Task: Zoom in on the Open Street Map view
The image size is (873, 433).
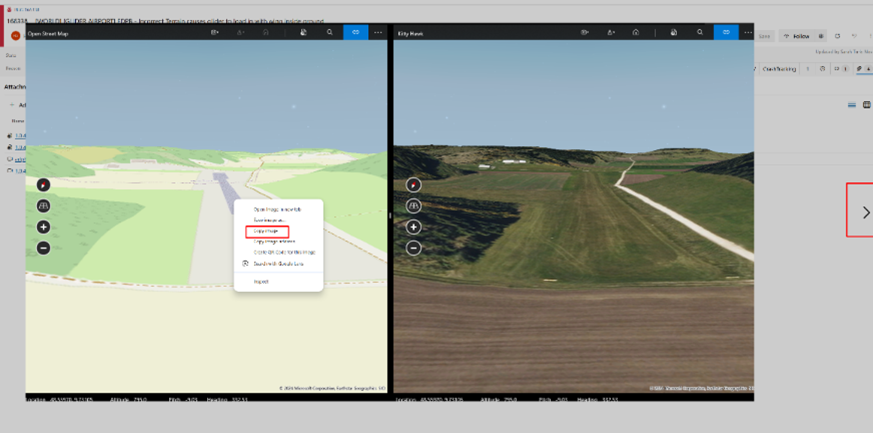Action: pos(43,227)
